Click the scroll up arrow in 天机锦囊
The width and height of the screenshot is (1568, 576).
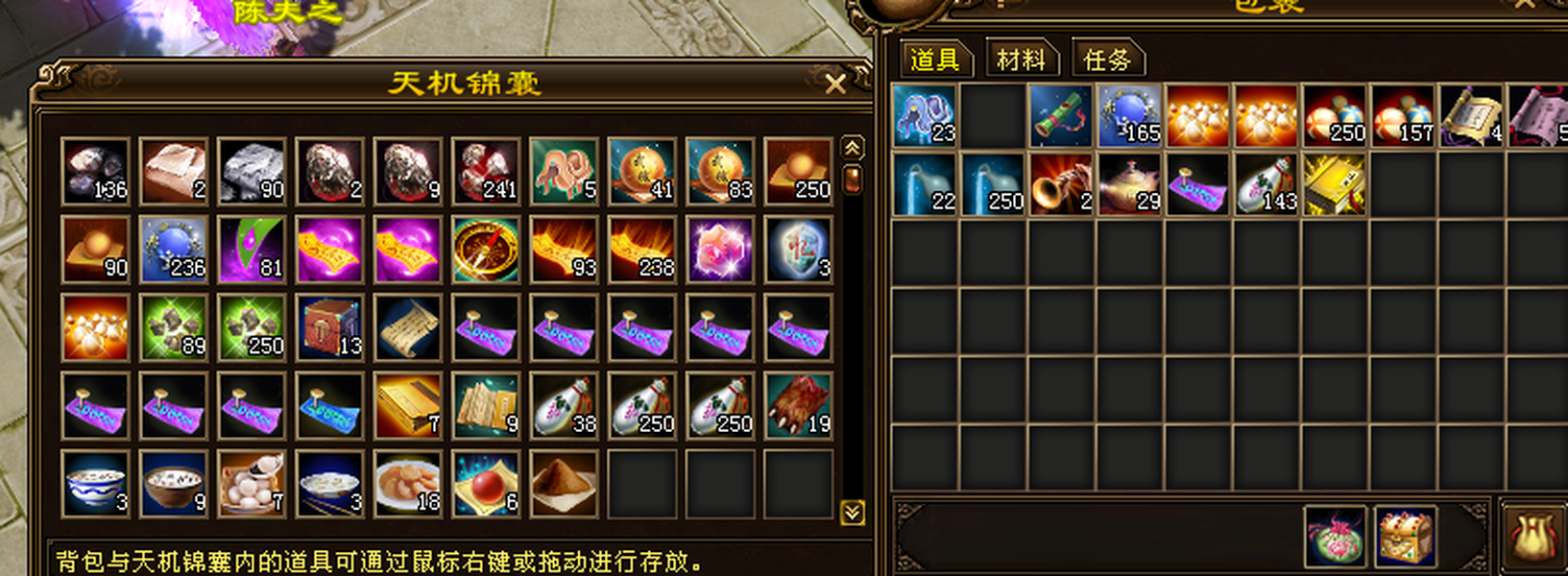tap(852, 147)
